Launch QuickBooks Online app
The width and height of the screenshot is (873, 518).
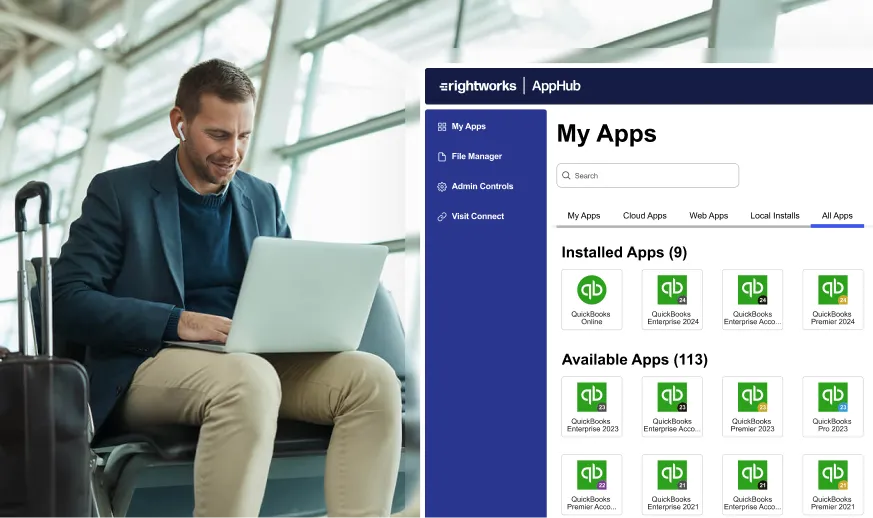(x=591, y=300)
